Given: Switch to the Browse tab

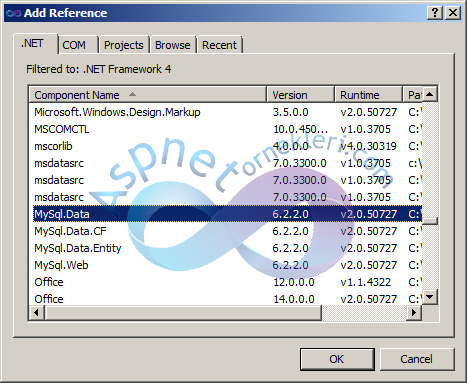Looking at the screenshot, I should (173, 45).
